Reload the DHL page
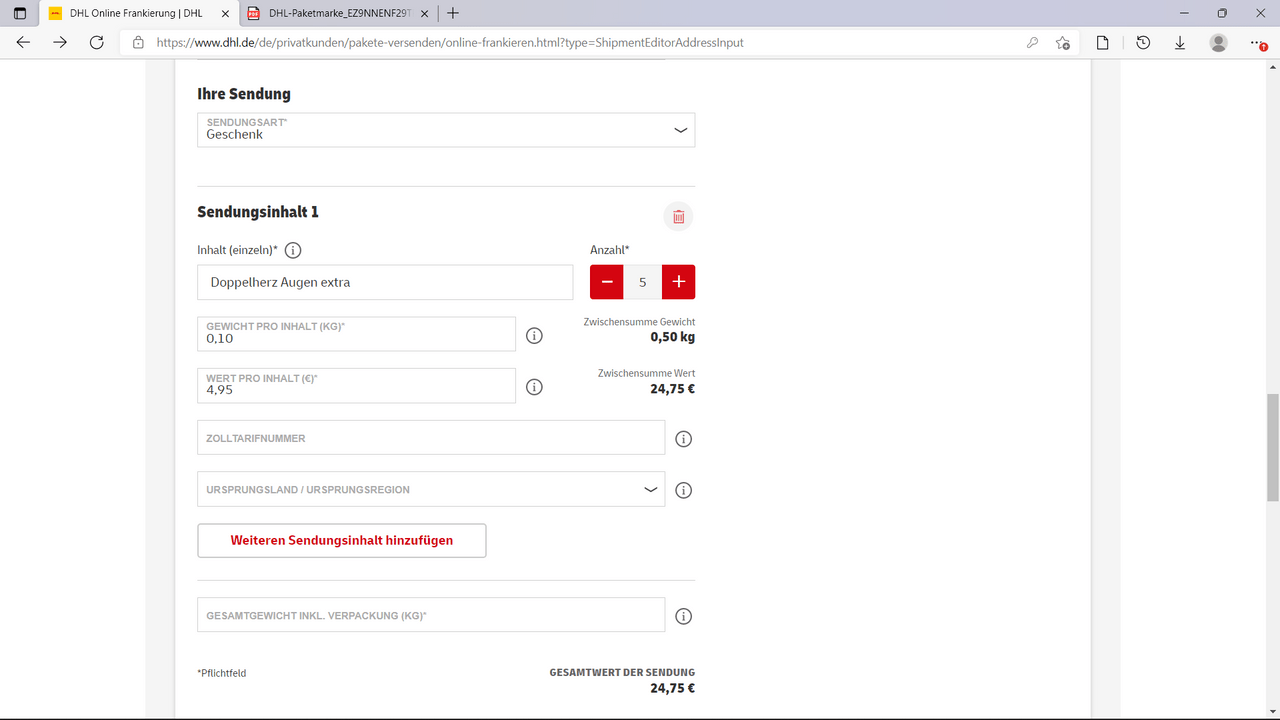 pos(96,43)
